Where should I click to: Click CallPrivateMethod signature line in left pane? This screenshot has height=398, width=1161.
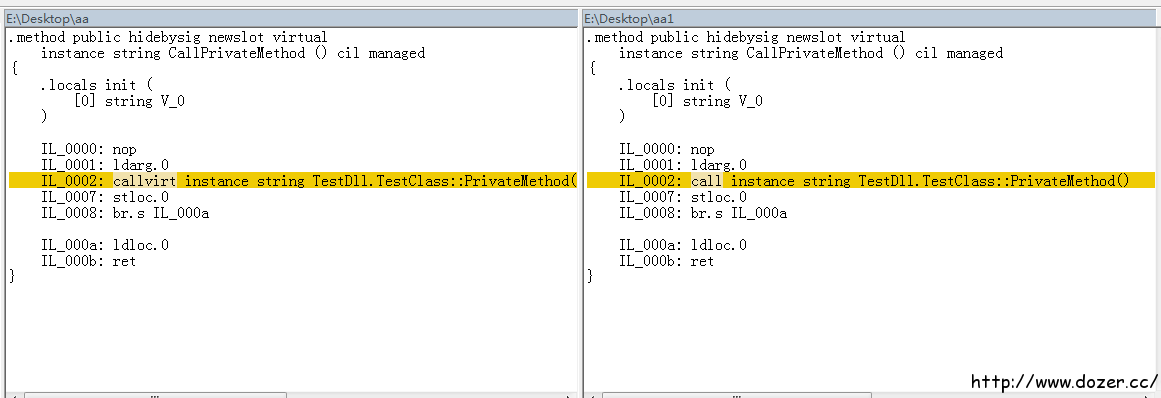(x=232, y=53)
